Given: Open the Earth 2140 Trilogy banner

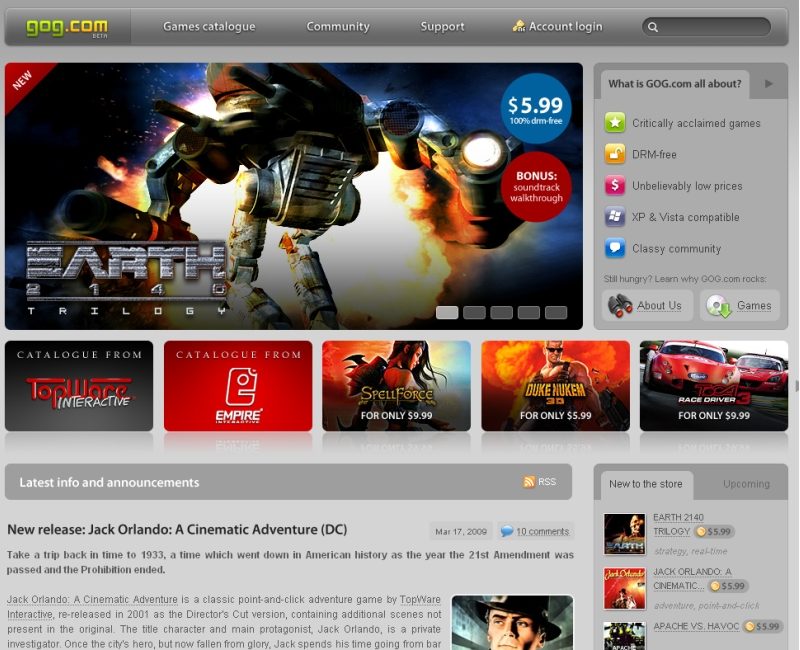Looking at the screenshot, I should 294,196.
